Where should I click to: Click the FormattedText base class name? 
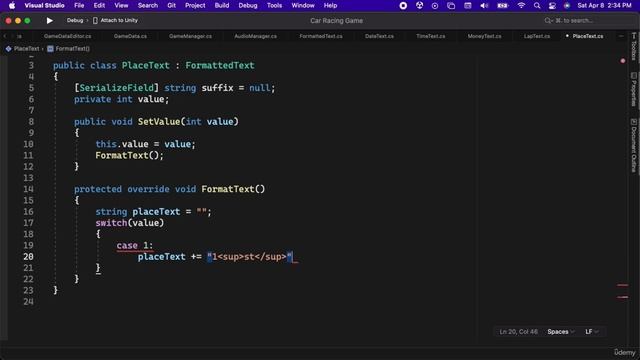[x=220, y=65]
